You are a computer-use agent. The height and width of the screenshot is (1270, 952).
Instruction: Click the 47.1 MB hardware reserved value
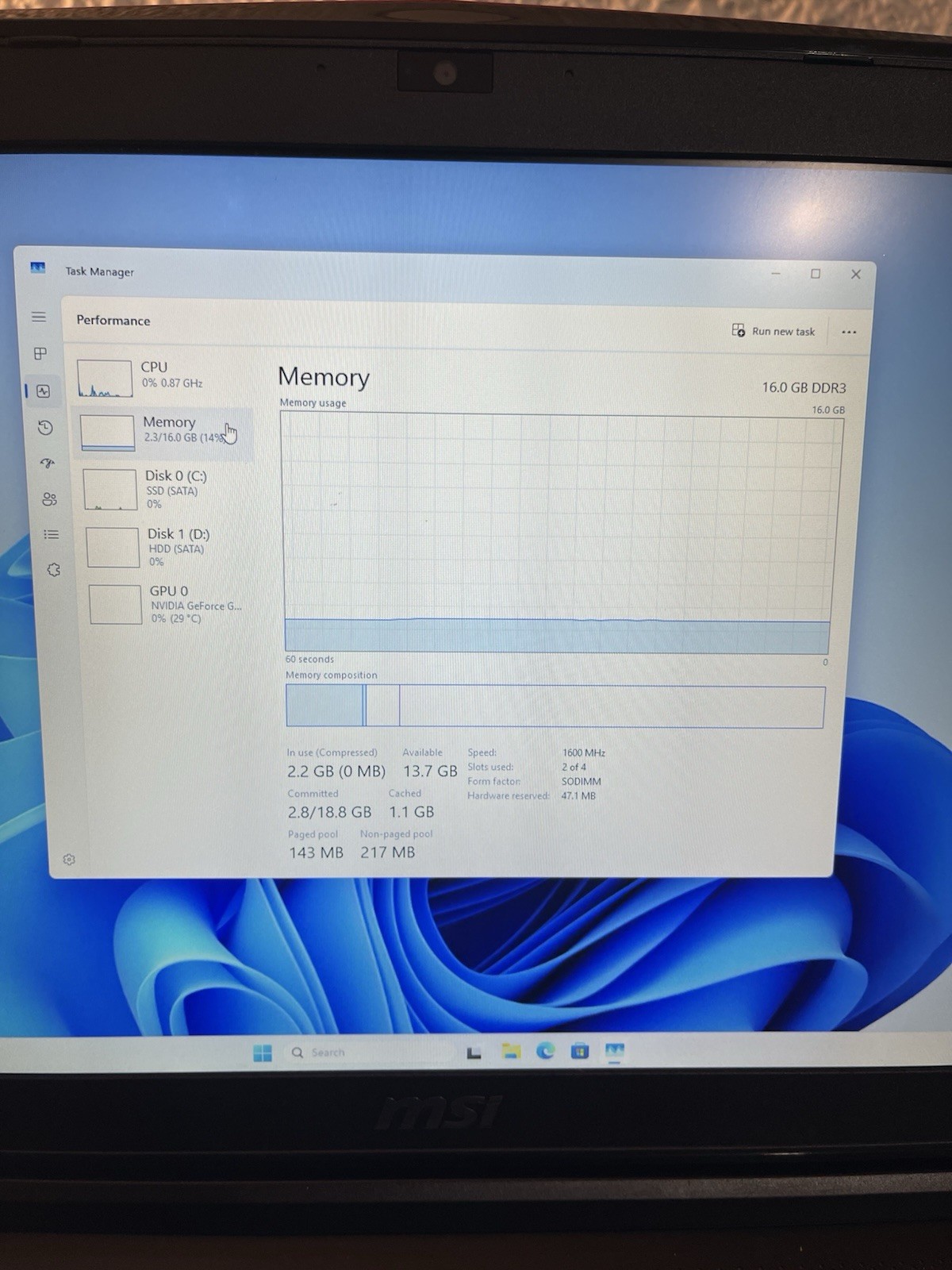(x=578, y=795)
